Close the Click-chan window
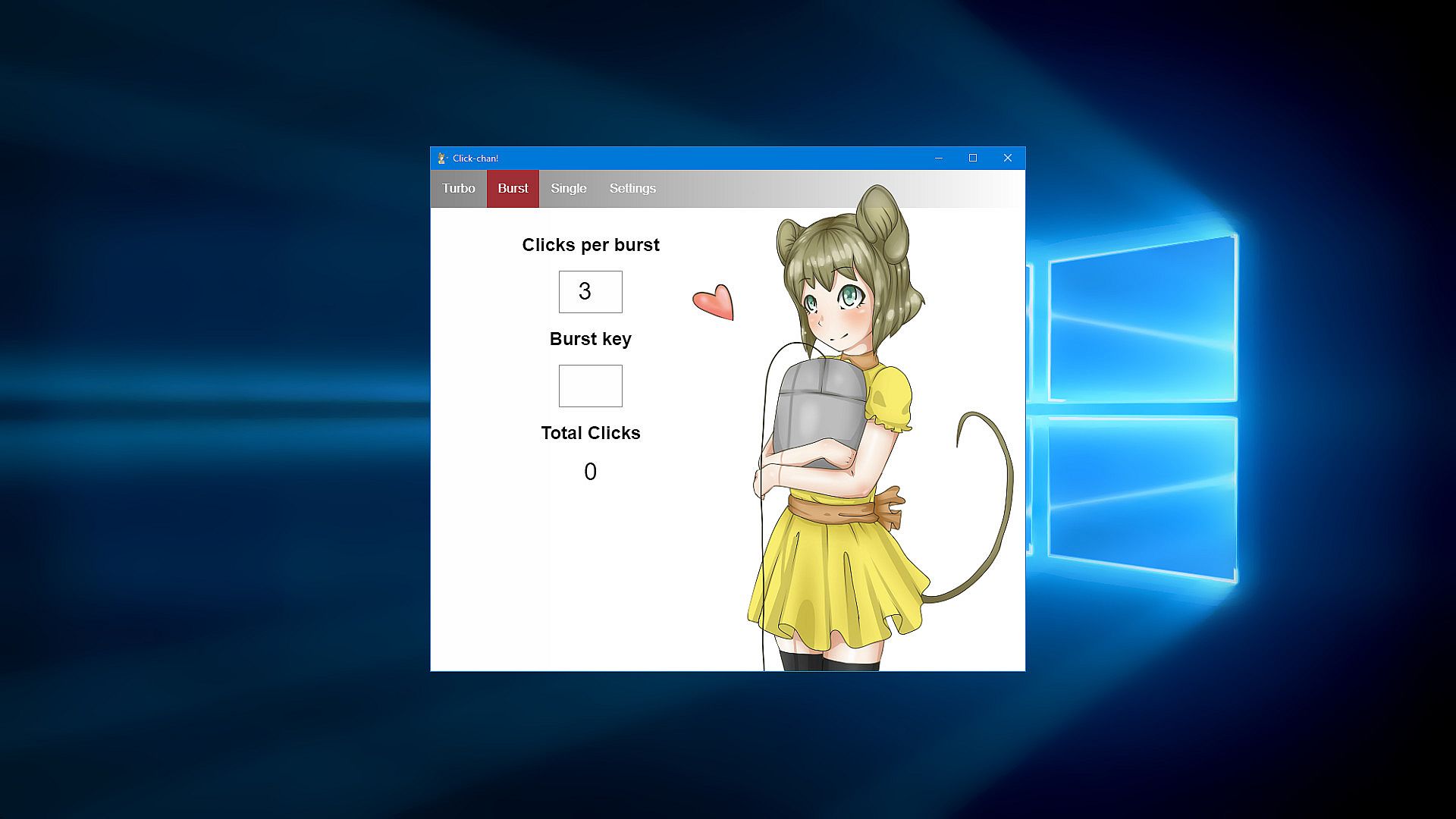This screenshot has width=1456, height=819. click(x=1007, y=158)
